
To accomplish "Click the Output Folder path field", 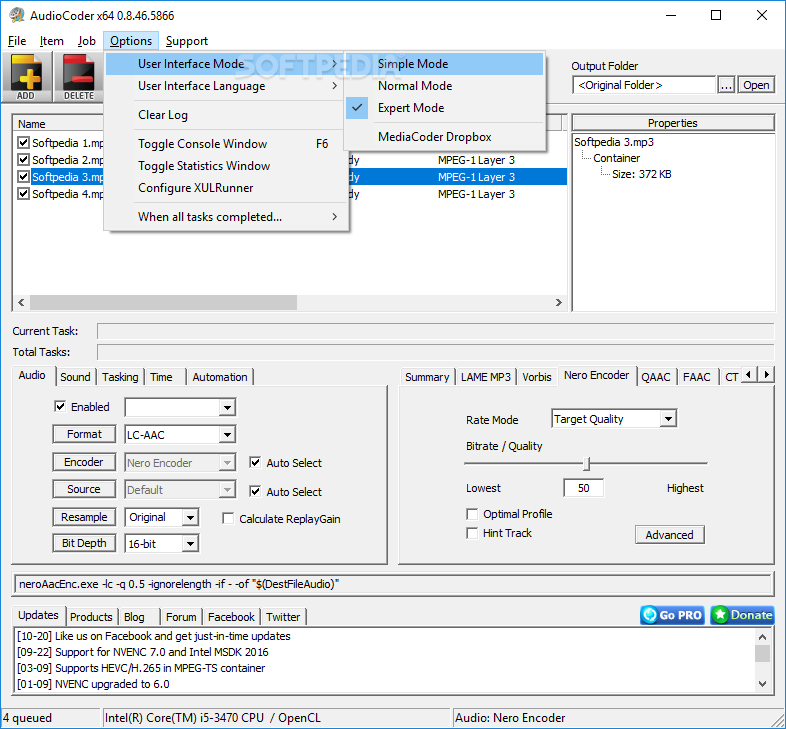I will [x=644, y=85].
